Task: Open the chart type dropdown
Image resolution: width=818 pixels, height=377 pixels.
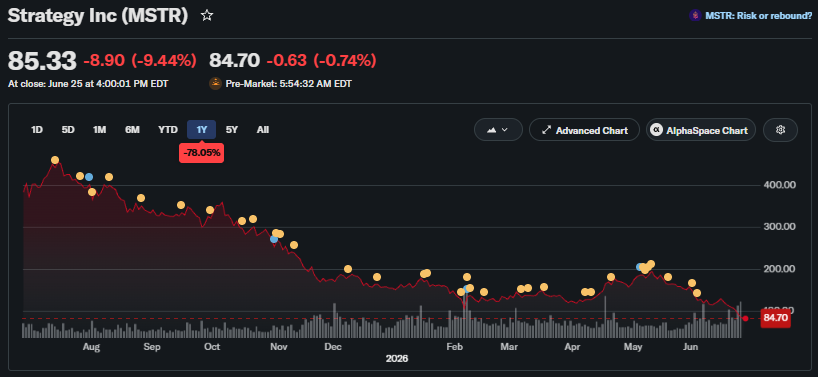Action: (x=498, y=130)
